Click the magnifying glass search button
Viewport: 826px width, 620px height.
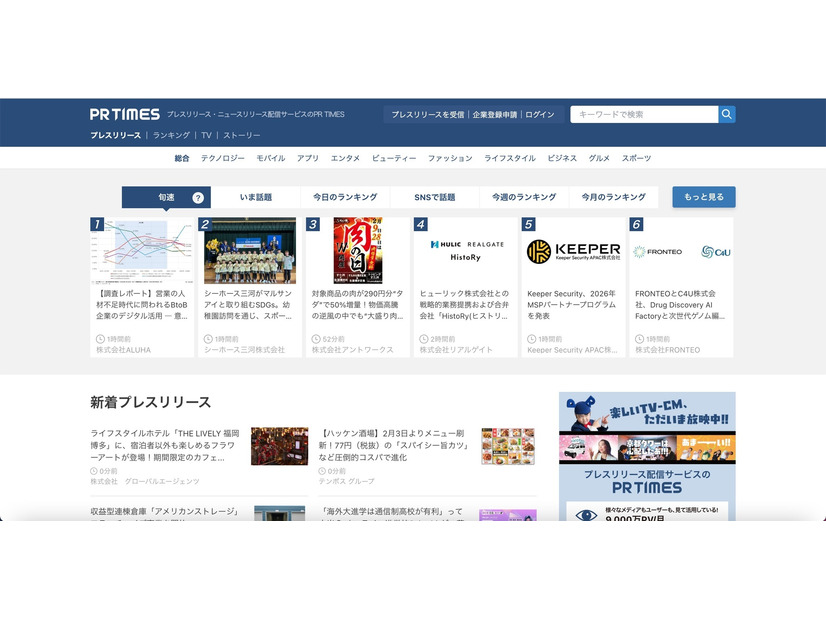tap(727, 114)
